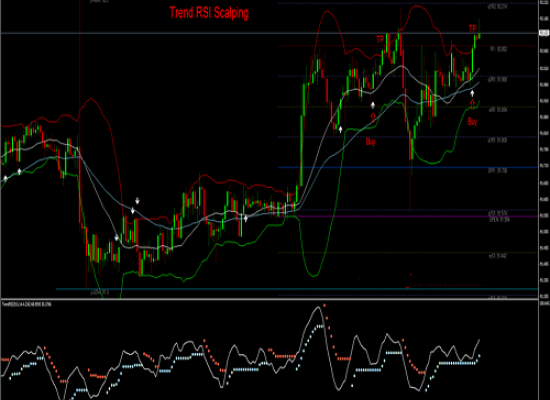The height and width of the screenshot is (400, 550).
Task: Select the Trend RSI Scalping title text
Action: click(x=209, y=13)
